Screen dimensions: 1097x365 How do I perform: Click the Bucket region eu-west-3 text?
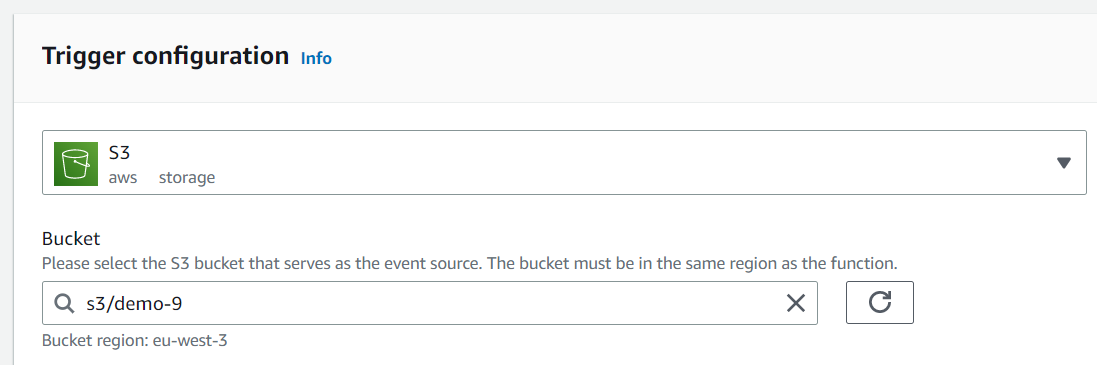pyautogui.click(x=135, y=341)
